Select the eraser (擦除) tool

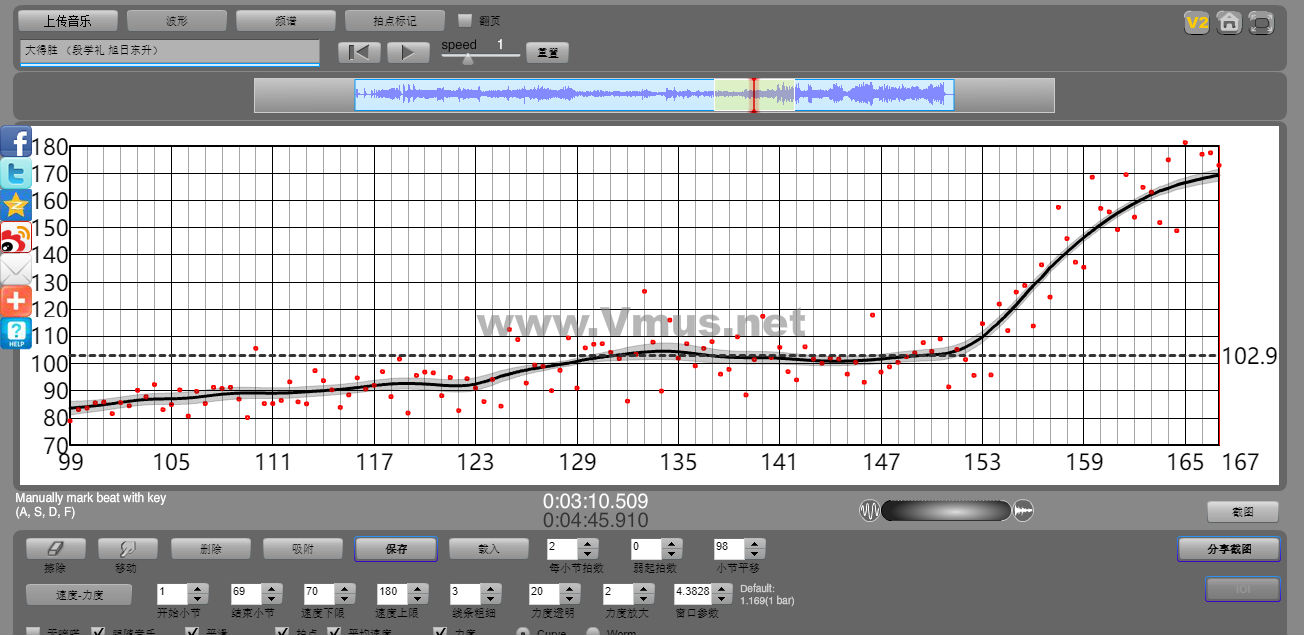click(55, 549)
